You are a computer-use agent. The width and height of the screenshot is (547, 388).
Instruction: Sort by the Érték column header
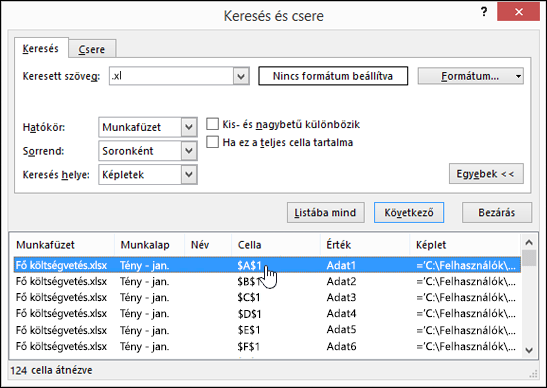pos(365,245)
